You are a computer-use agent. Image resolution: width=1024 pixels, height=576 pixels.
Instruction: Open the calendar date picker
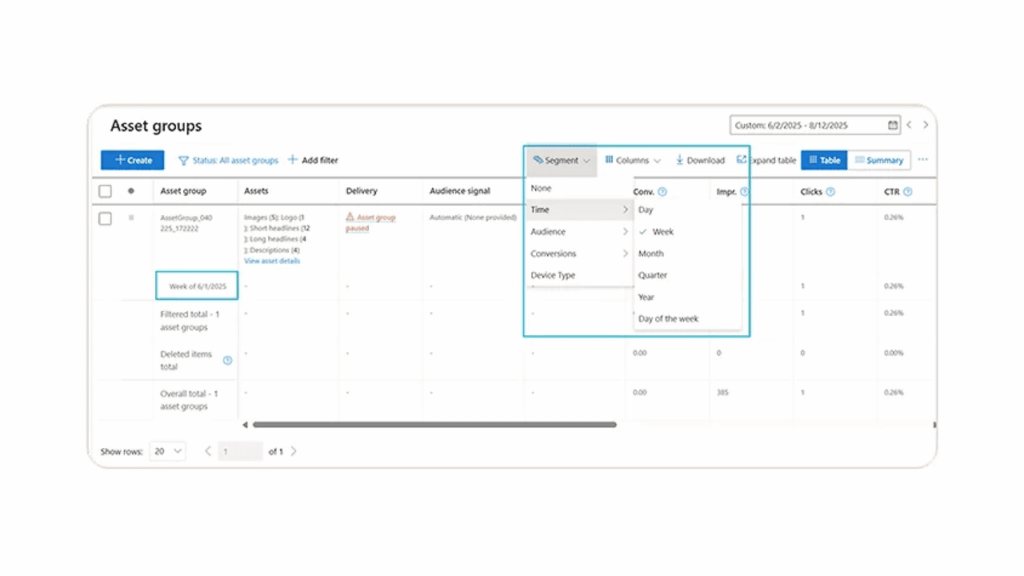tap(893, 124)
